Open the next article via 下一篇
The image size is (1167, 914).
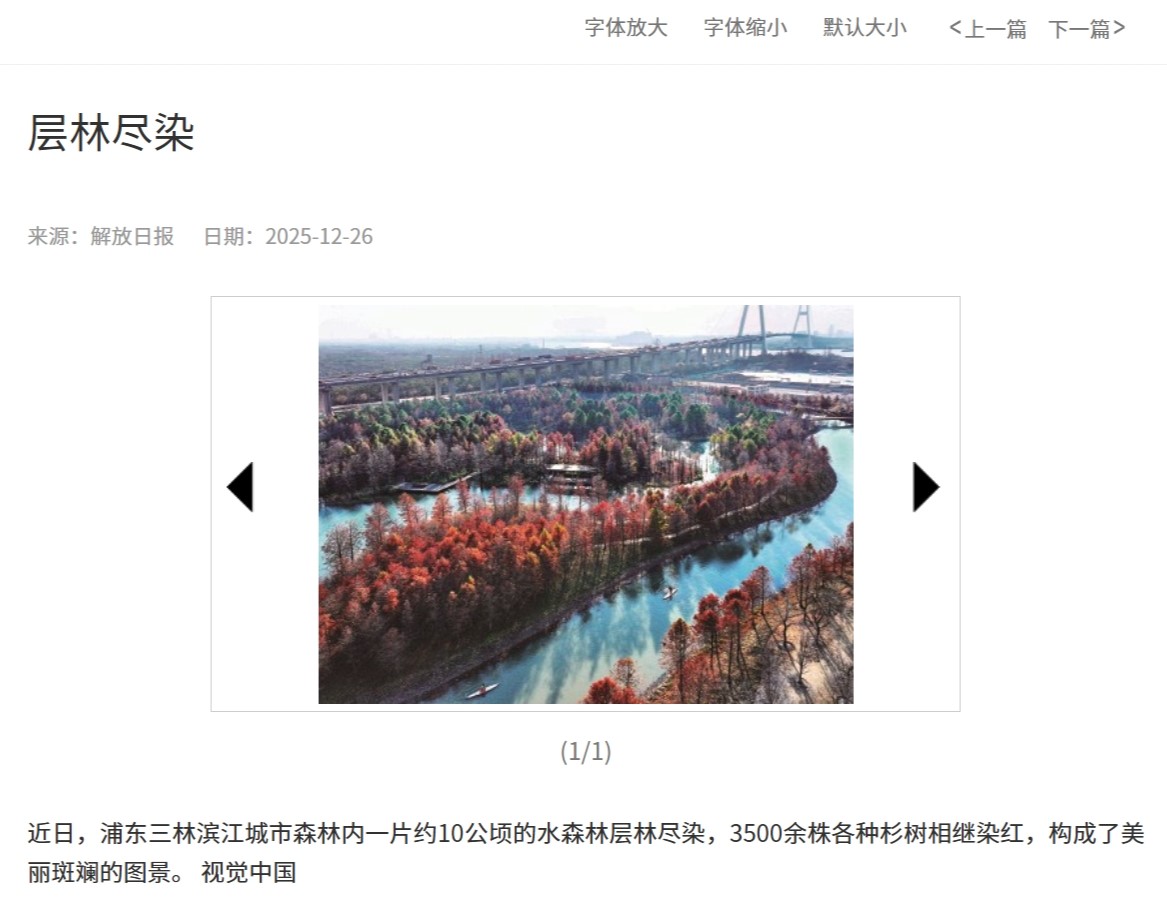(1087, 29)
